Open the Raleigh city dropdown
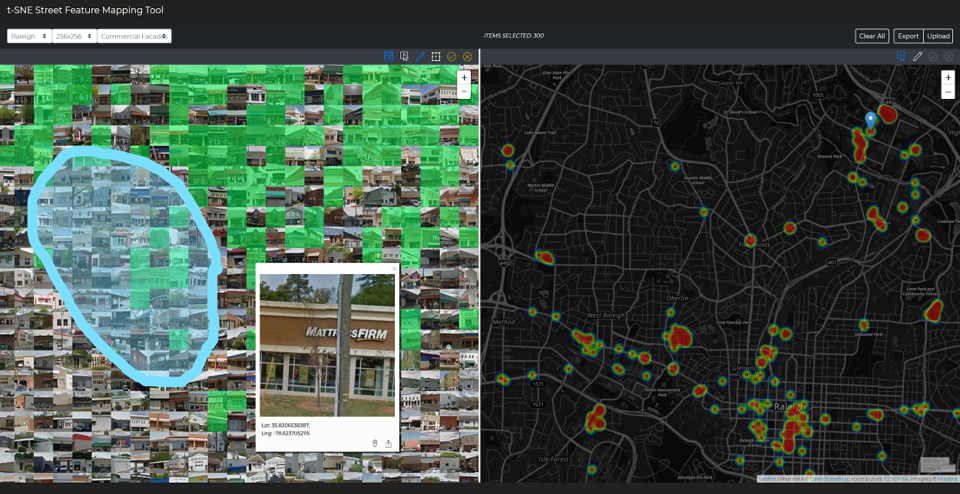 pyautogui.click(x=29, y=36)
